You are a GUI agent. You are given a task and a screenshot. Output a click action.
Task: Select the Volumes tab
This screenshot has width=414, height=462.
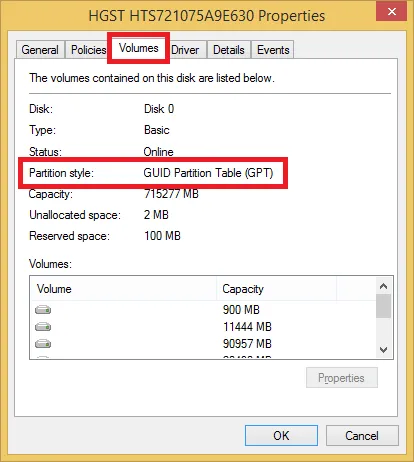138,48
